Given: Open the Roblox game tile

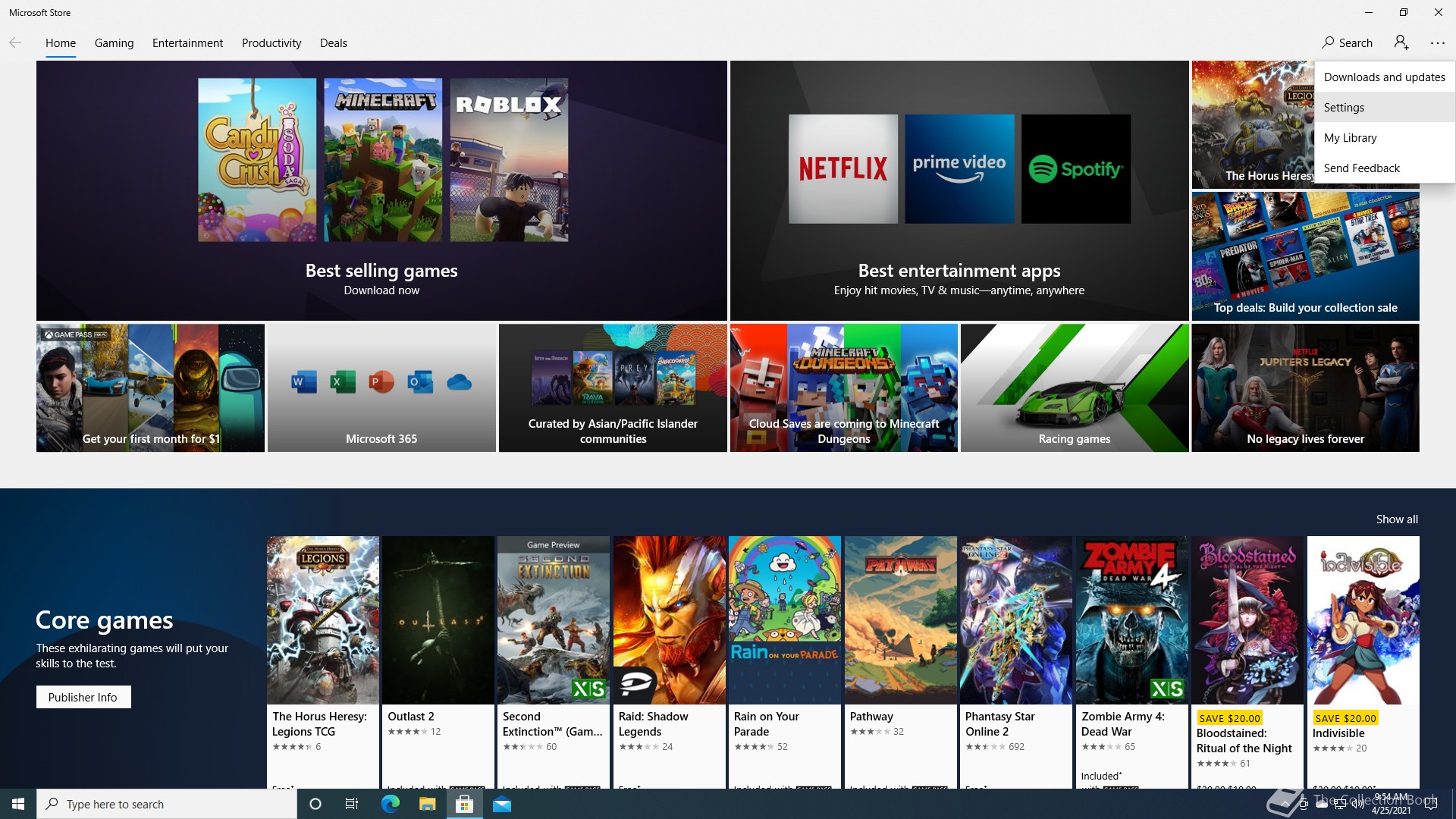Looking at the screenshot, I should coord(509,159).
